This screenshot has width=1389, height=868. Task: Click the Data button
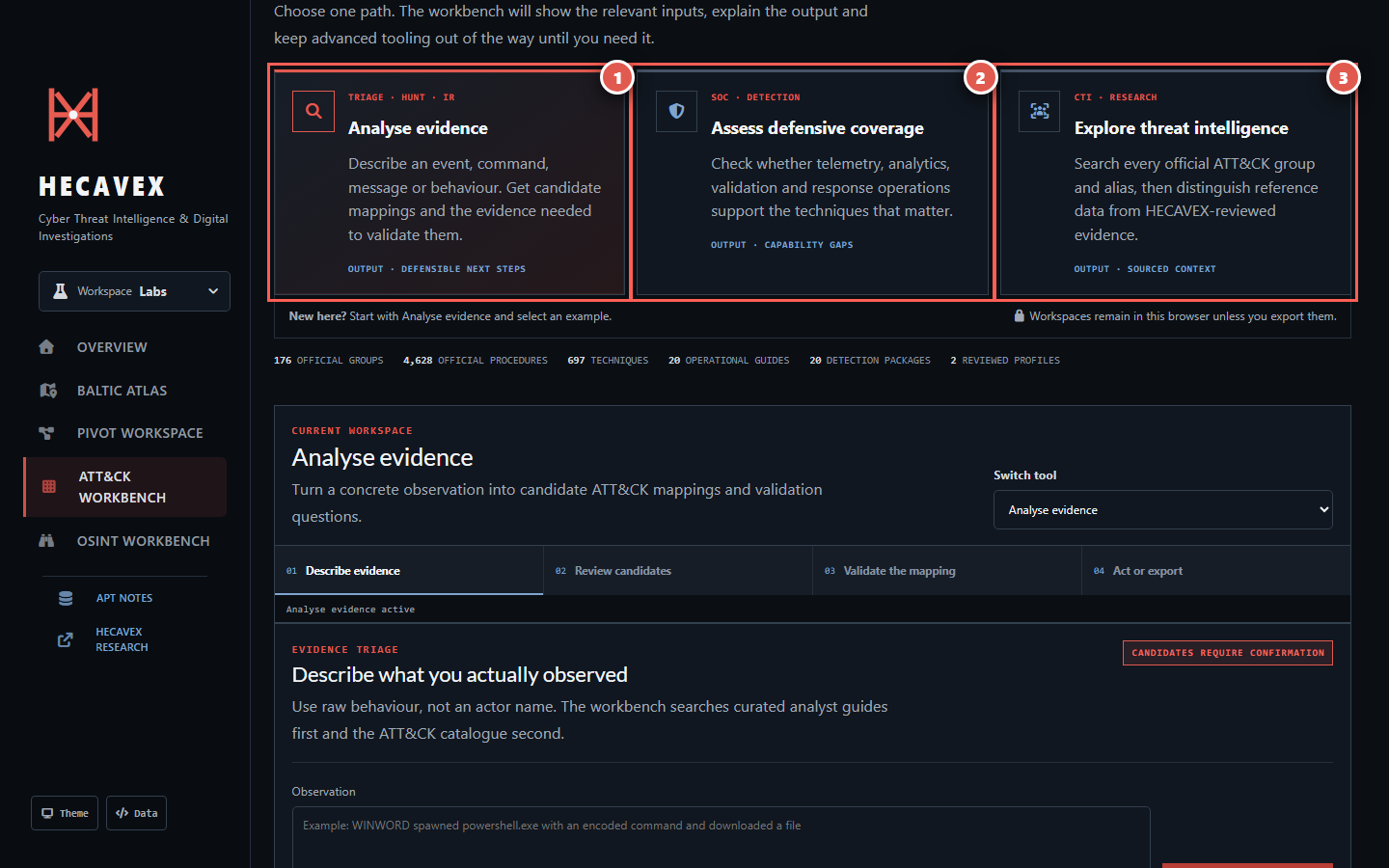[x=136, y=813]
